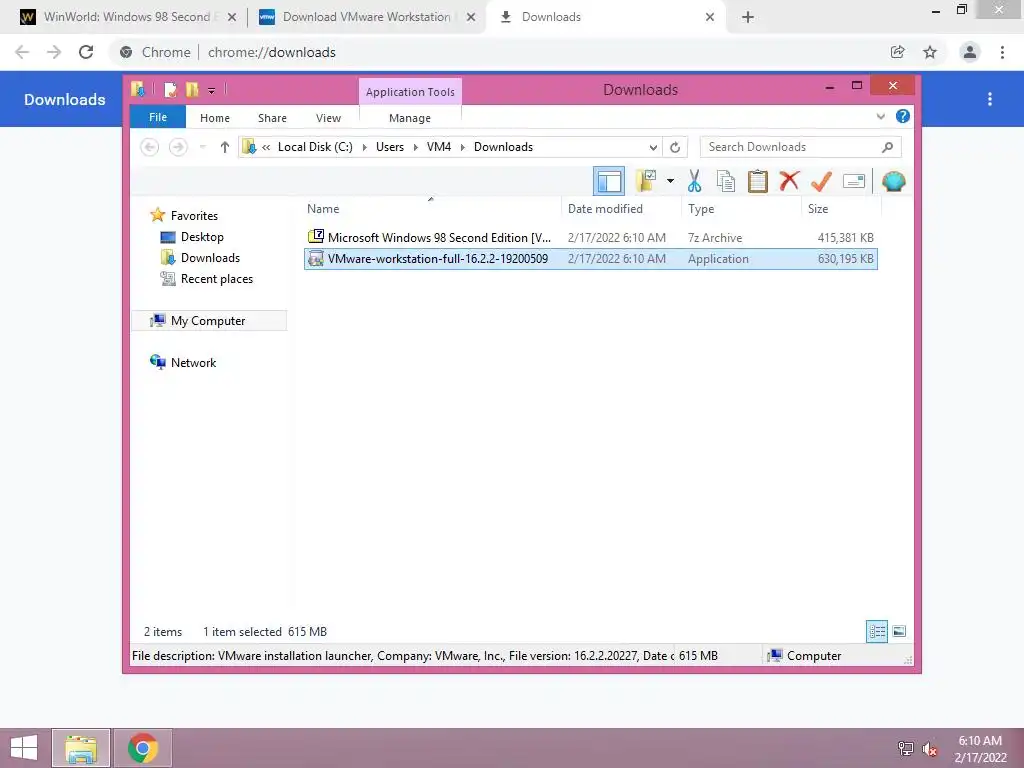Open Desktop in navigation pane
The height and width of the screenshot is (768, 1024).
tap(192, 236)
